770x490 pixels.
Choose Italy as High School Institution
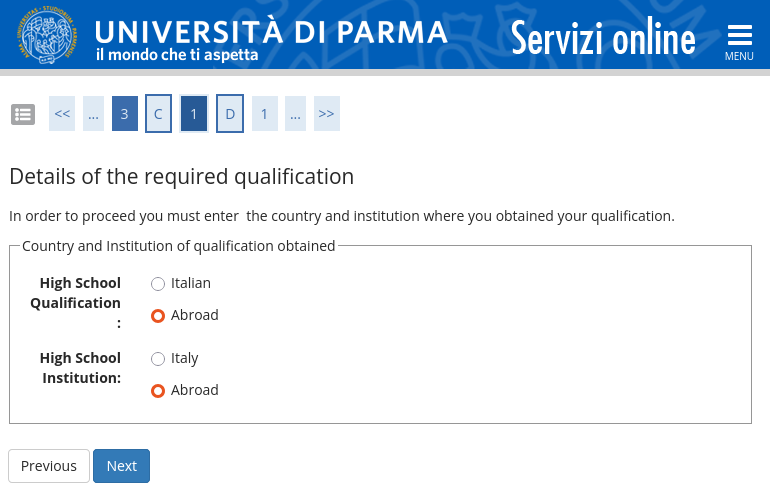point(158,359)
